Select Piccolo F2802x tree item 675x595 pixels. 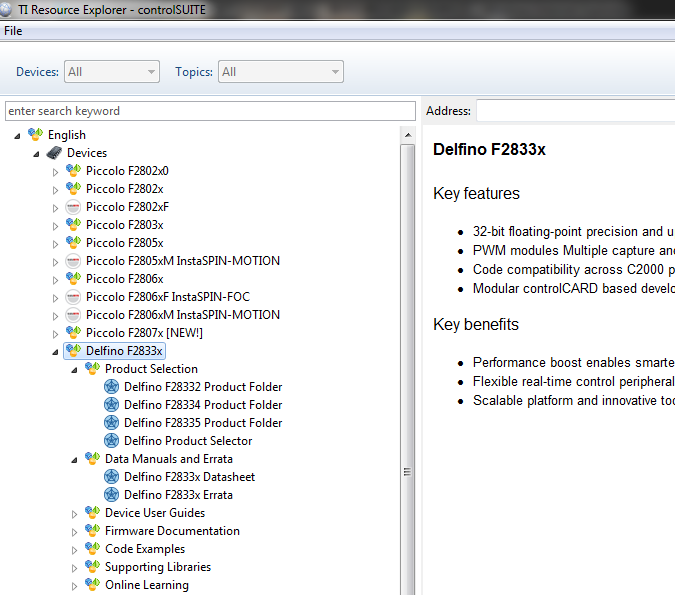pos(124,189)
